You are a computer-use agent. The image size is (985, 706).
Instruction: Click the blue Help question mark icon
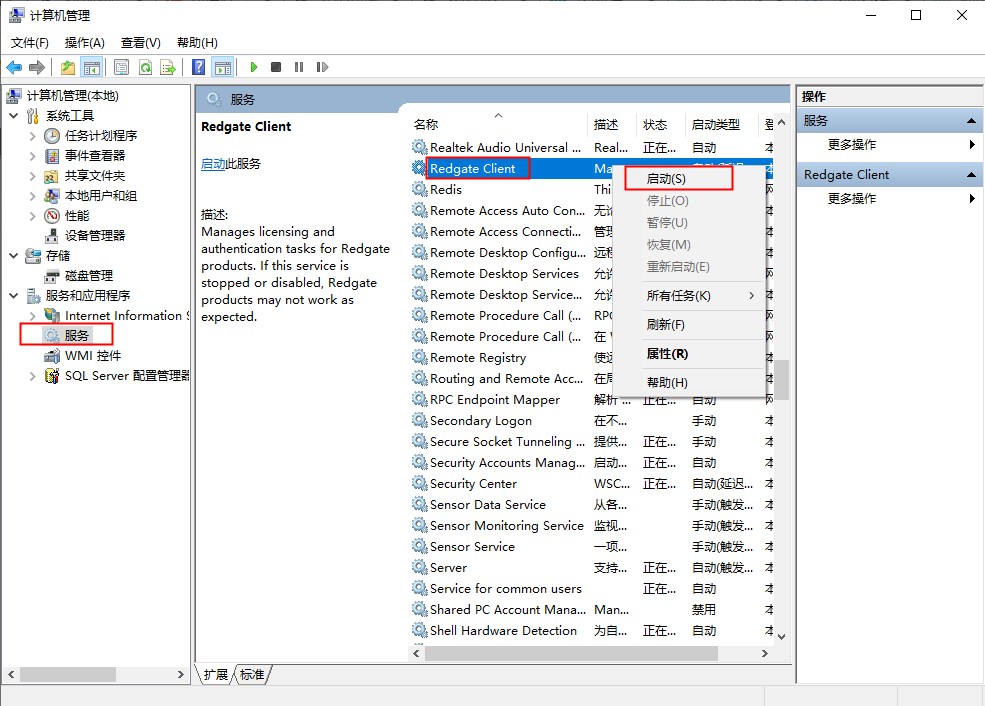199,67
